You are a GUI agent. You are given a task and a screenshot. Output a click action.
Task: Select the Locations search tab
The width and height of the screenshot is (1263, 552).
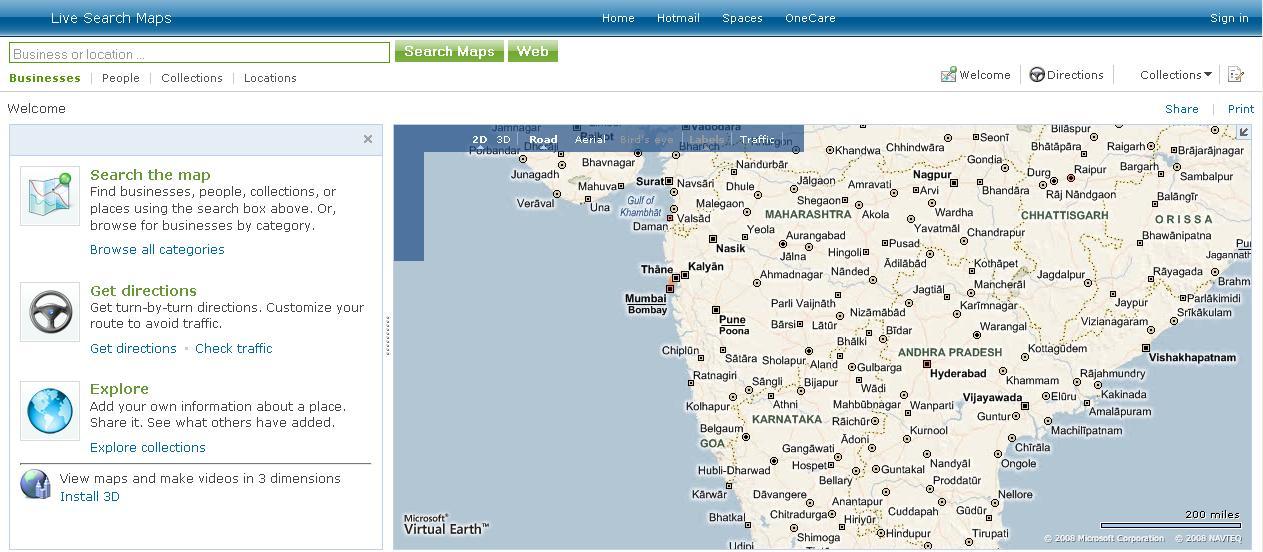[x=270, y=78]
